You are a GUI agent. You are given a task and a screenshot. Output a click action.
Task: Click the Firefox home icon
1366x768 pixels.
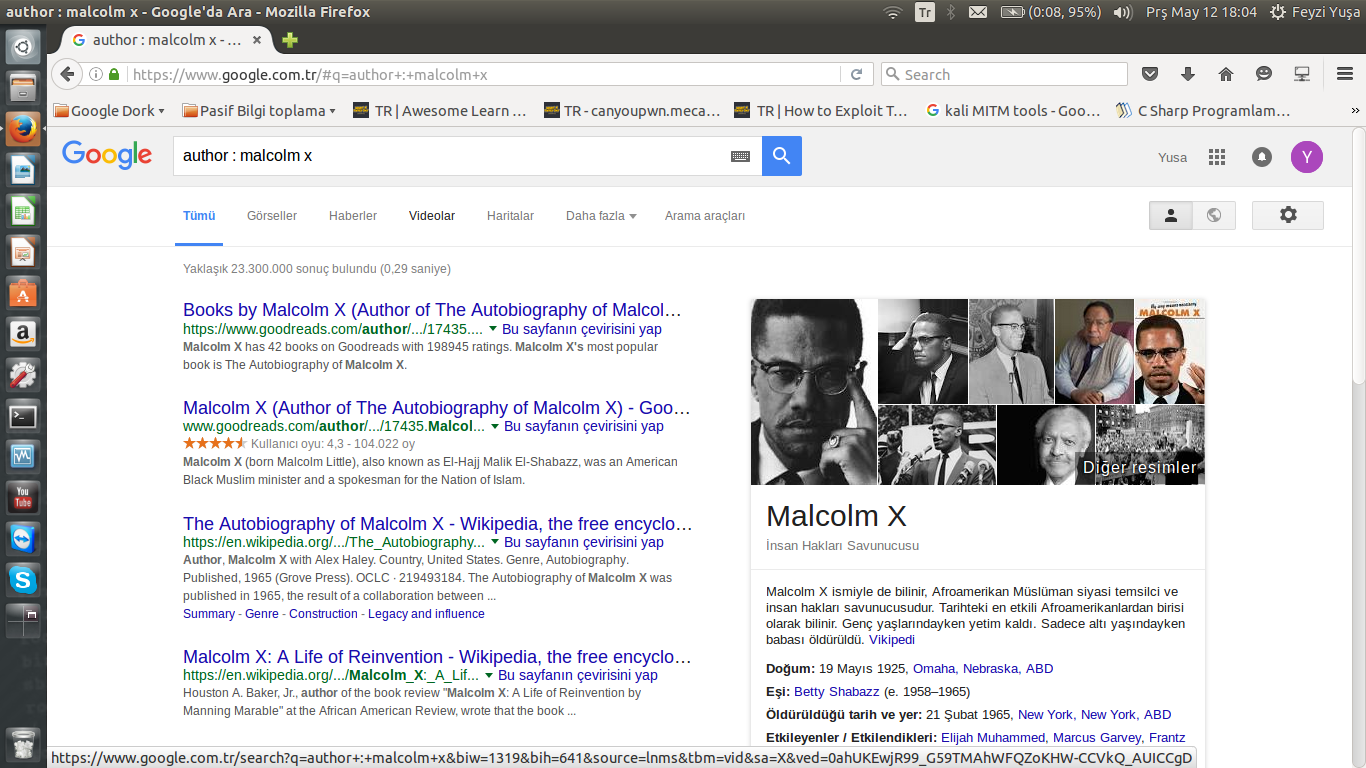click(1226, 74)
